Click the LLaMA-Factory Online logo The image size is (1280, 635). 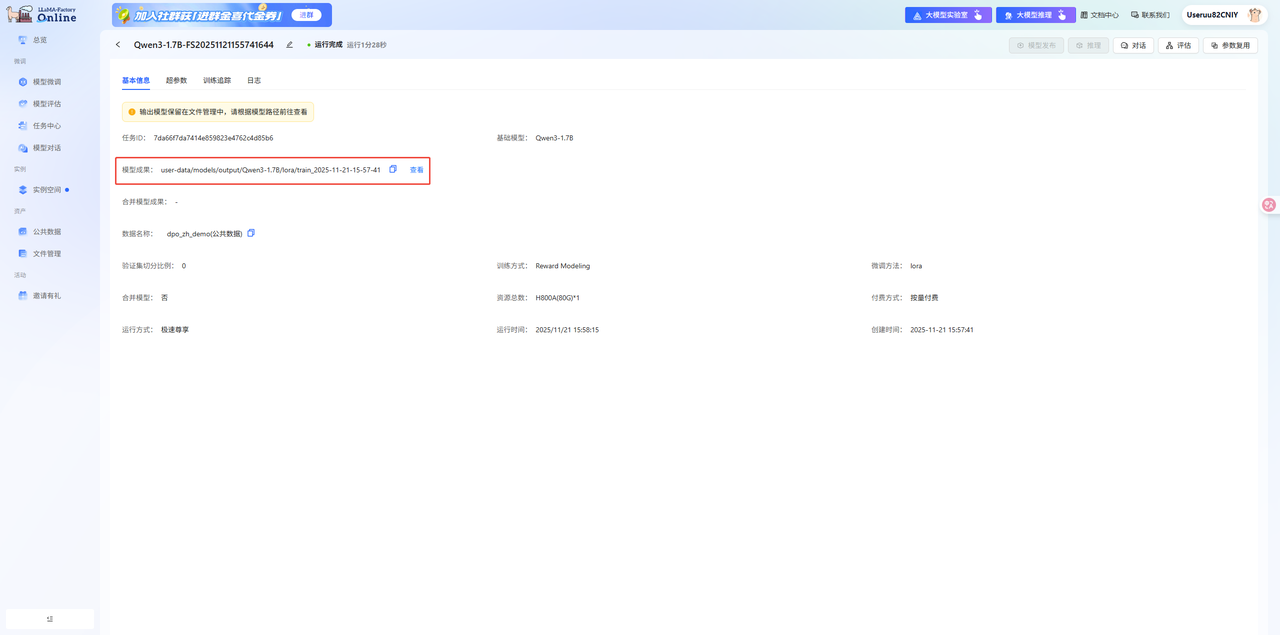41,14
